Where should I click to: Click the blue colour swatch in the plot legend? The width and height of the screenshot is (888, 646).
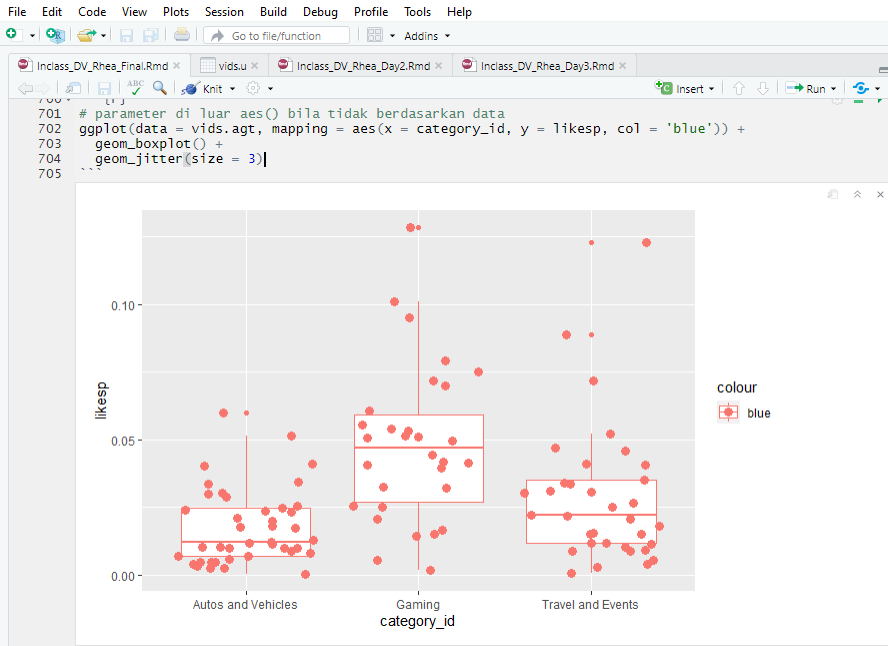coord(727,412)
